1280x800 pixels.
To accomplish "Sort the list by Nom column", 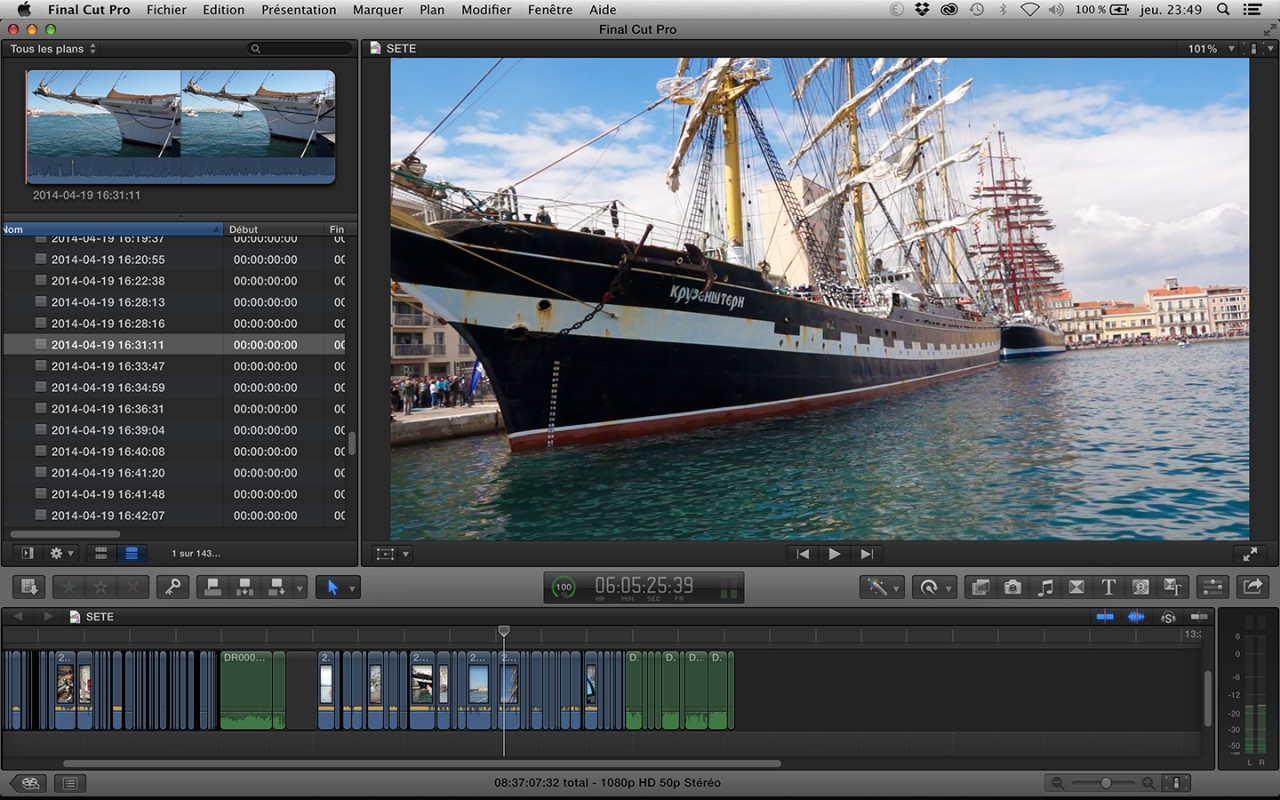I will 112,229.
